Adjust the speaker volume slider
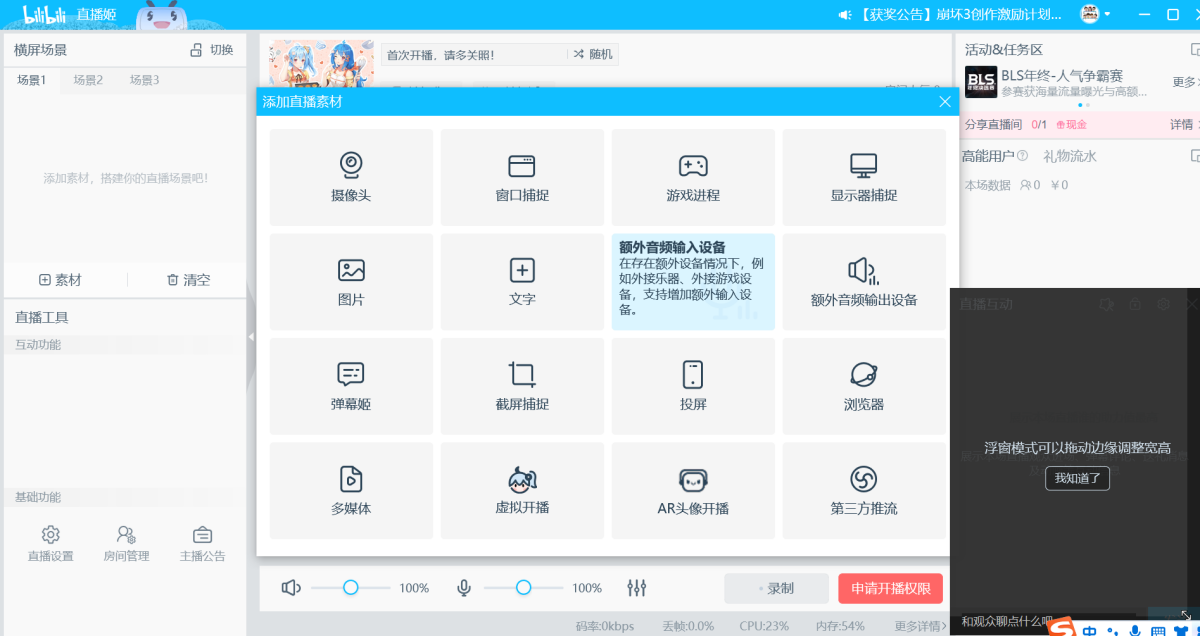 pos(351,588)
